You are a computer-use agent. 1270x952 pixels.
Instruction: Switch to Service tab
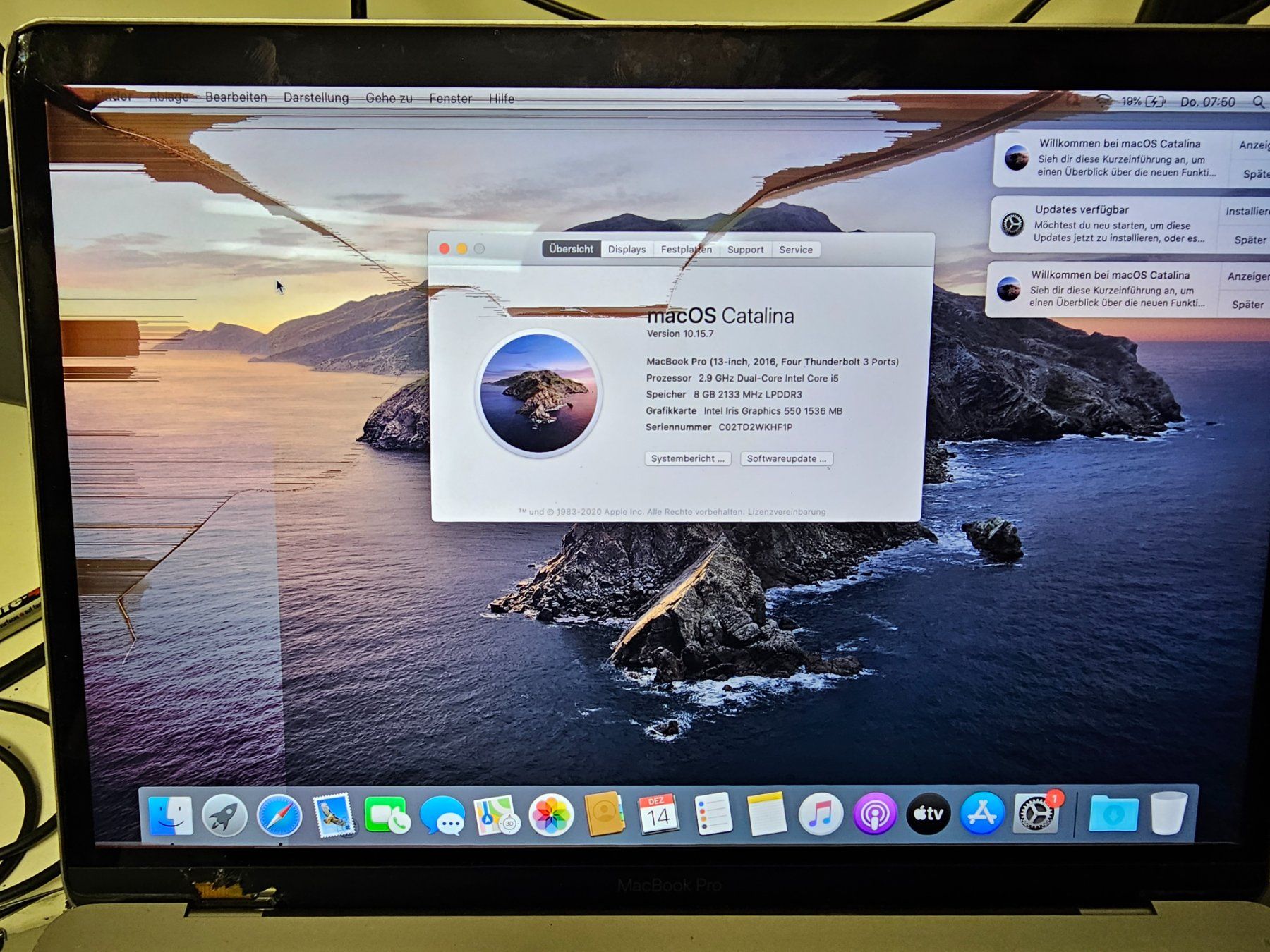(796, 250)
